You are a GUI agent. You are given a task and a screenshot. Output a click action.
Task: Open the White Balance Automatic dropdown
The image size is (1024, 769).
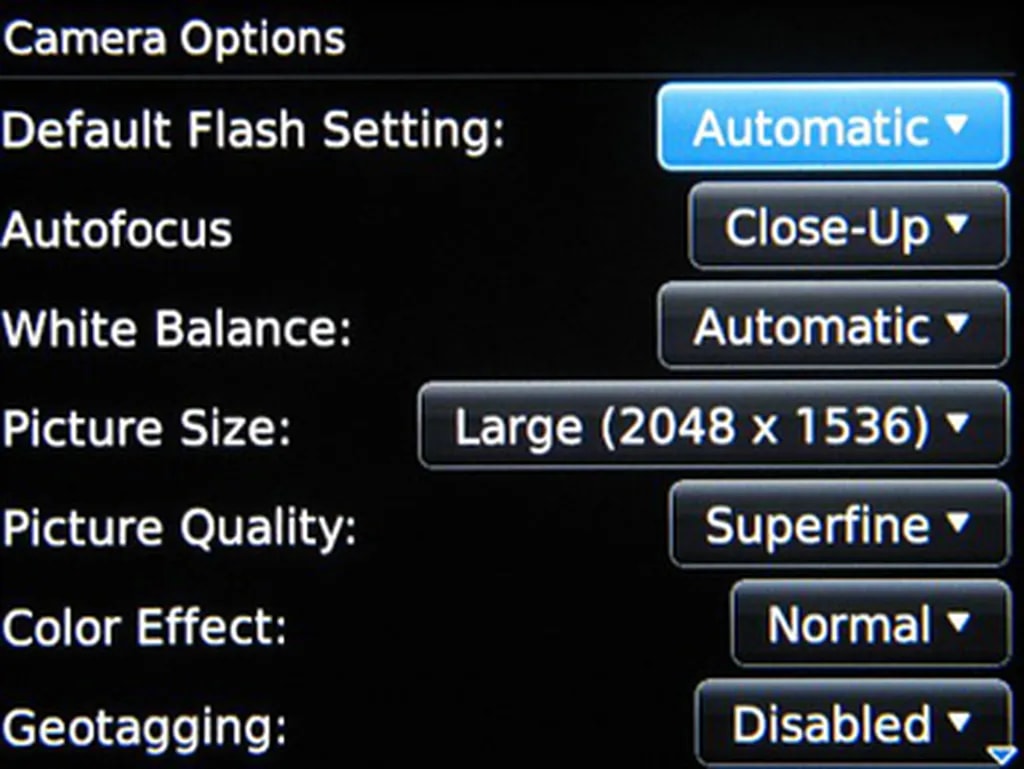click(834, 325)
